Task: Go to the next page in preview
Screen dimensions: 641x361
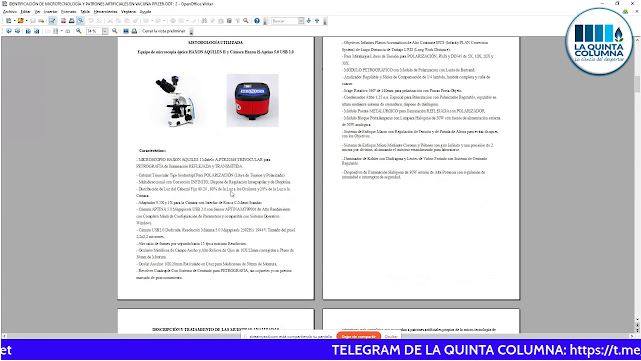Action: point(18,31)
